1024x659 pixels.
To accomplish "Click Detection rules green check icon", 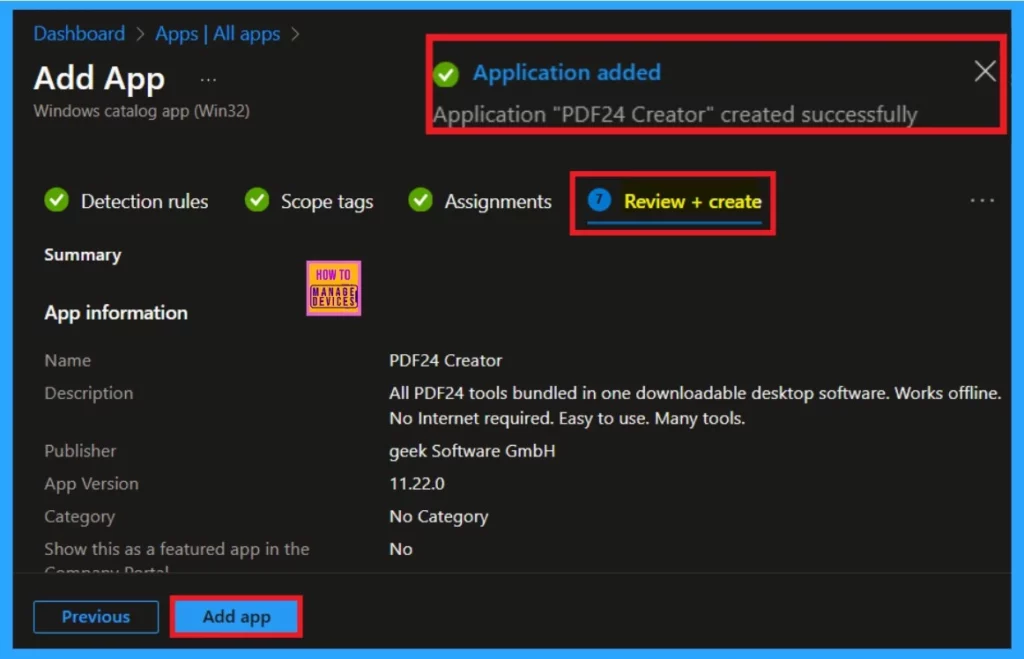I will tap(57, 200).
